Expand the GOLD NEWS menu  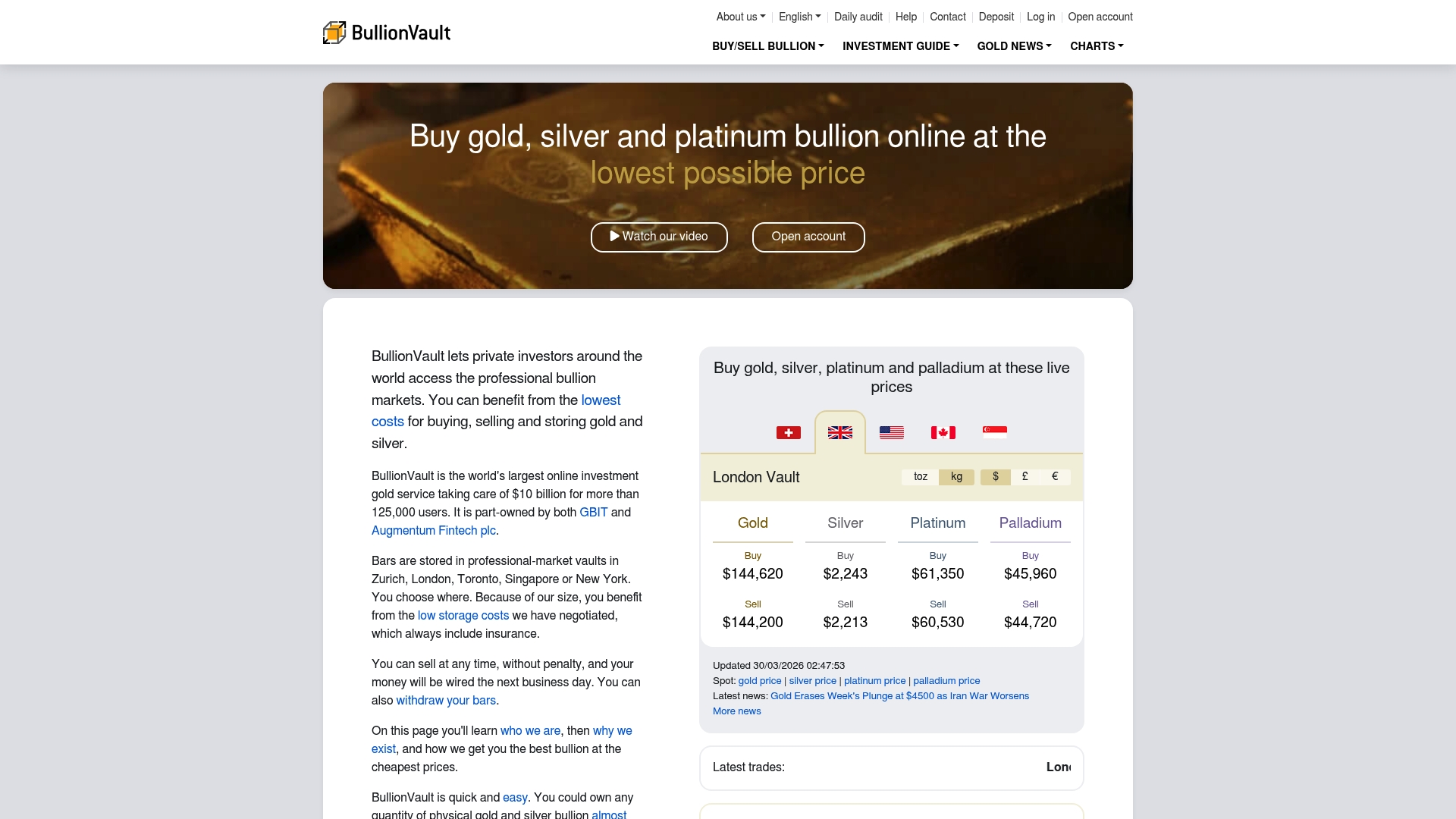pos(1014,46)
